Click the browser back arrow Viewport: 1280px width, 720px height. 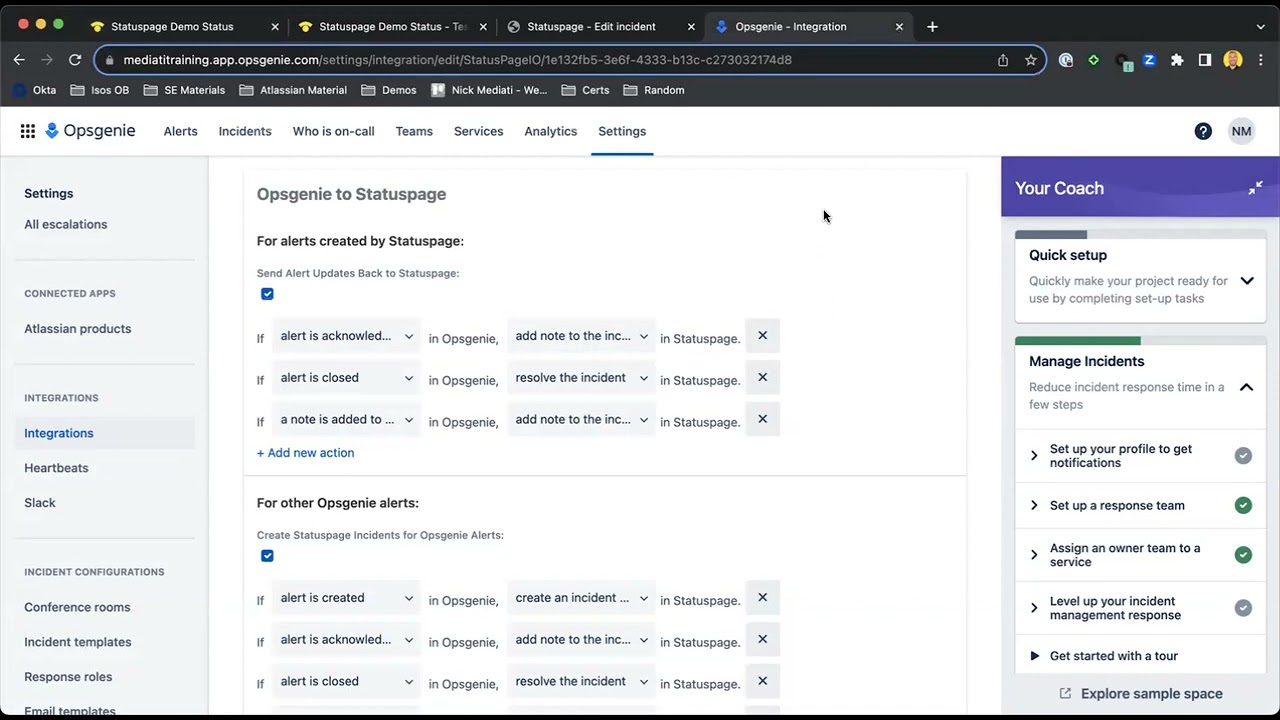[19, 60]
